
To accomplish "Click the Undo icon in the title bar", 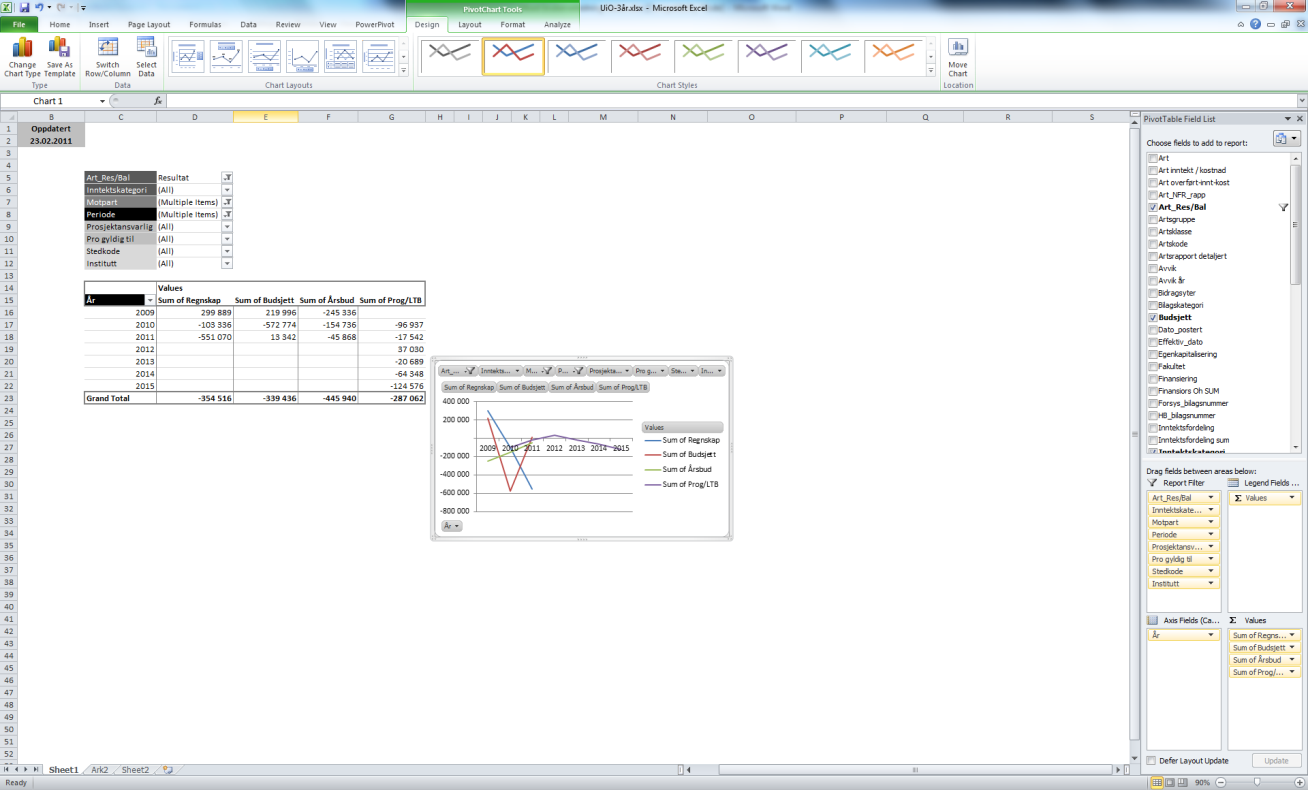I will pos(38,7).
